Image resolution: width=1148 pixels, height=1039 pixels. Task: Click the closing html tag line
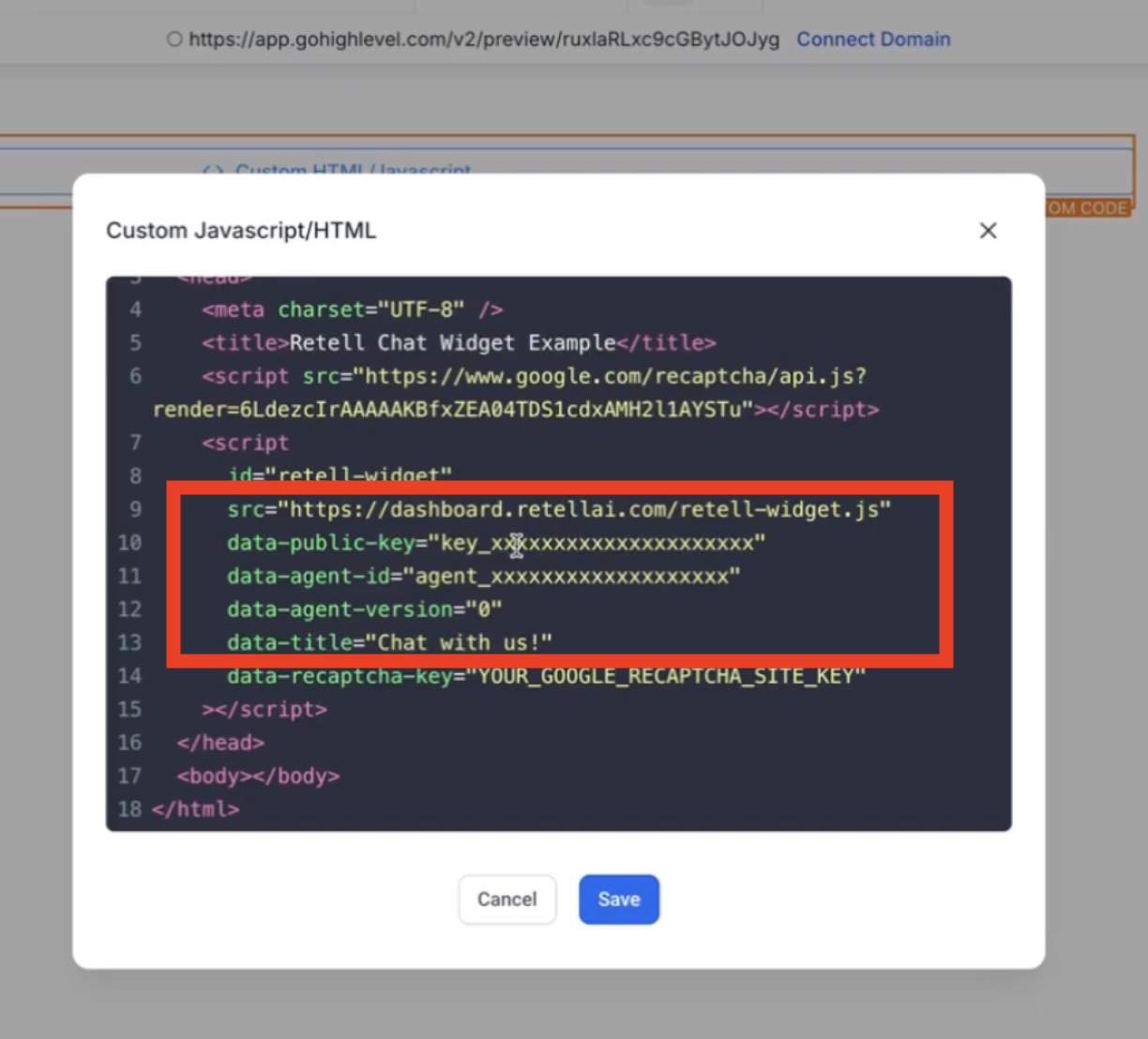tap(195, 809)
